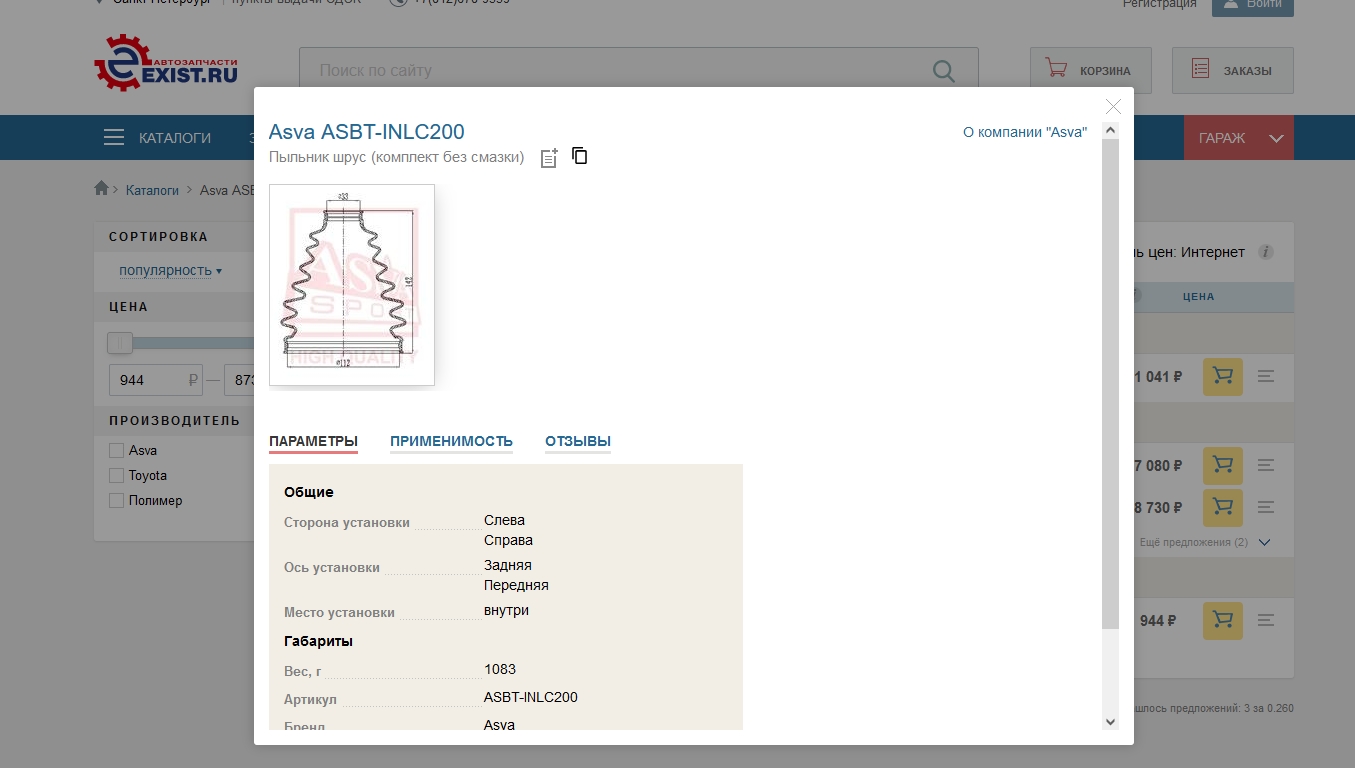Open details menu for the 7 080 ₽ offer
This screenshot has width=1355, height=768.
pos(1266,465)
